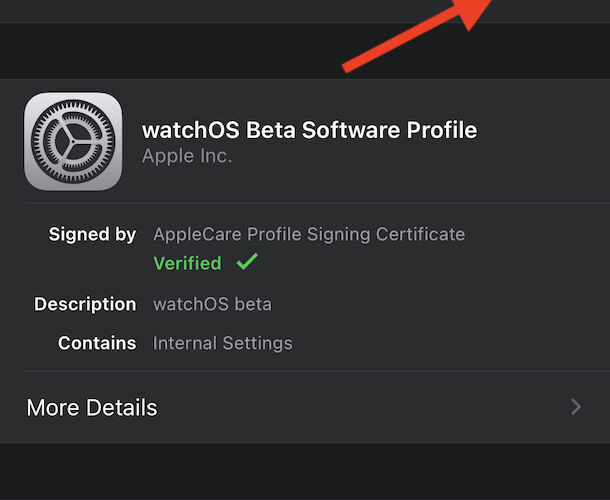Image resolution: width=610 pixels, height=500 pixels.
Task: Select the Internal Settings value
Action: pyautogui.click(x=223, y=343)
